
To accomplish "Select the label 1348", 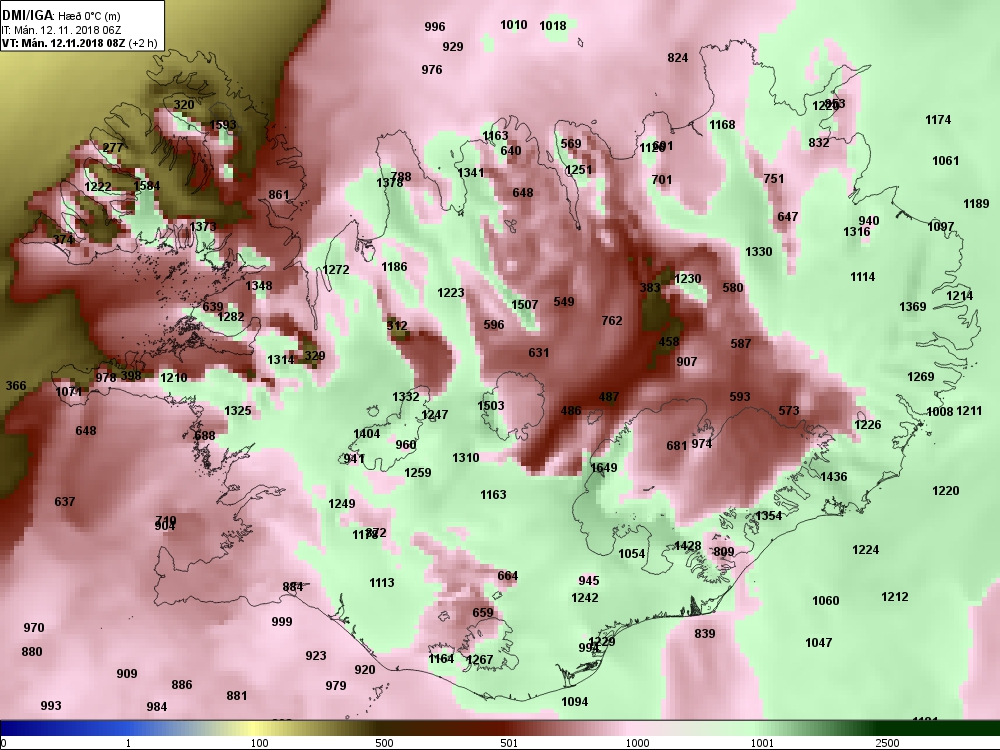I will click(x=258, y=286).
